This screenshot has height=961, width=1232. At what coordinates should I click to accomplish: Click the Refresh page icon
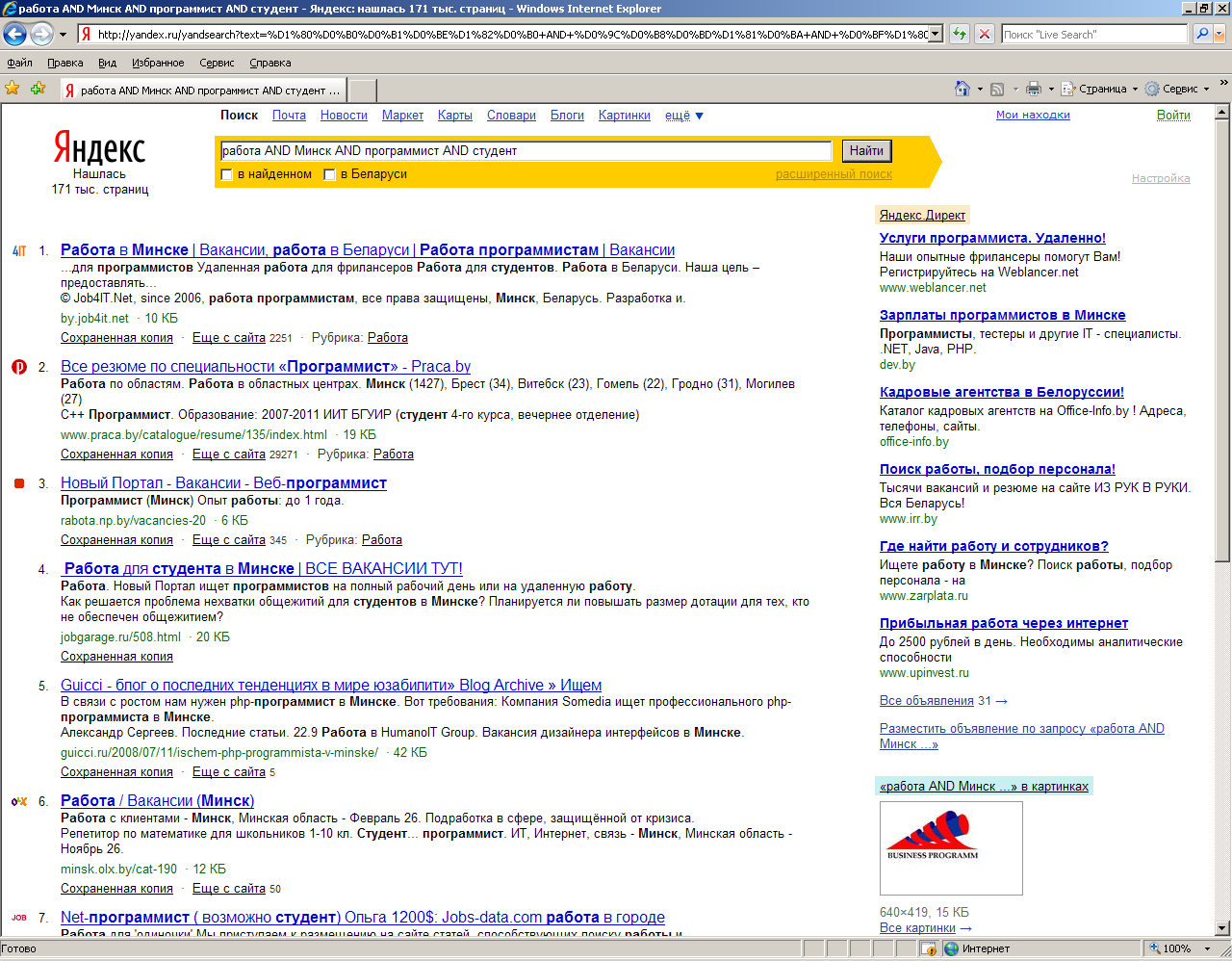(x=960, y=34)
